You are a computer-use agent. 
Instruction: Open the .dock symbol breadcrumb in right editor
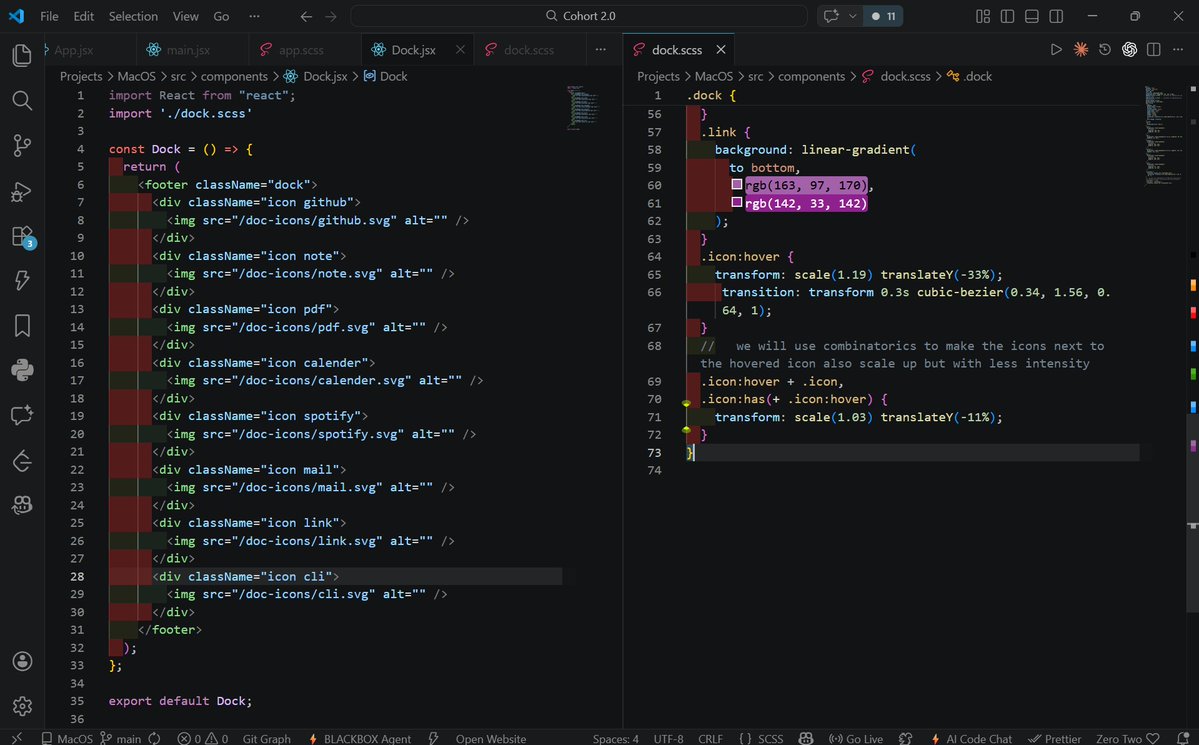969,76
